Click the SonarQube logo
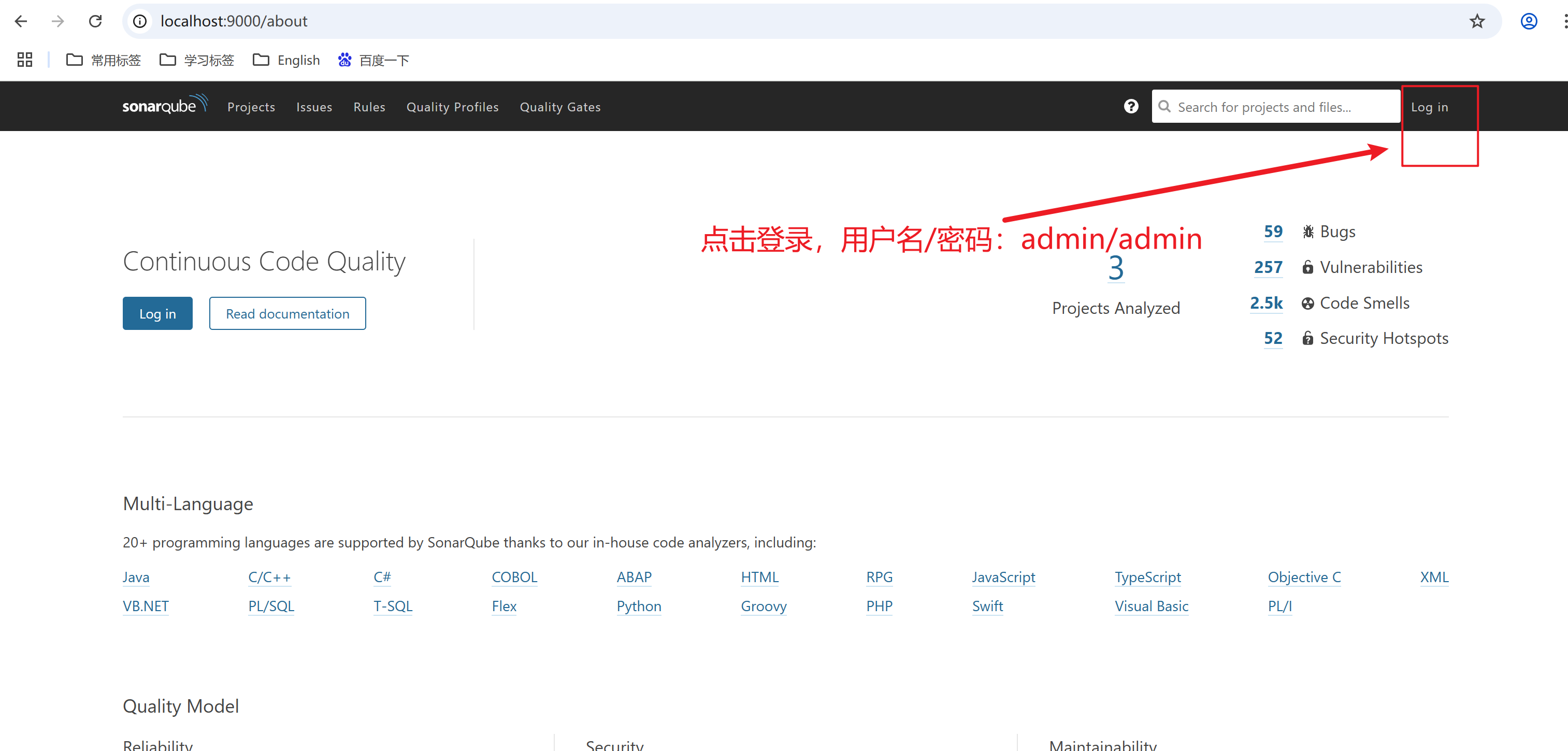This screenshot has width=1568, height=751. [164, 105]
